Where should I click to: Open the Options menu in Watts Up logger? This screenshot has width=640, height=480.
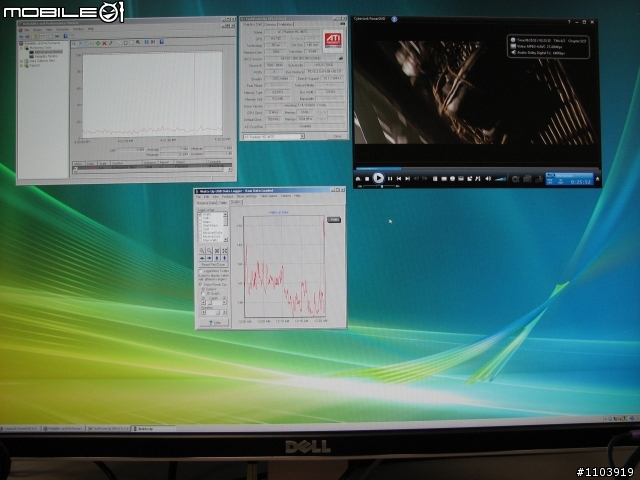click(286, 196)
